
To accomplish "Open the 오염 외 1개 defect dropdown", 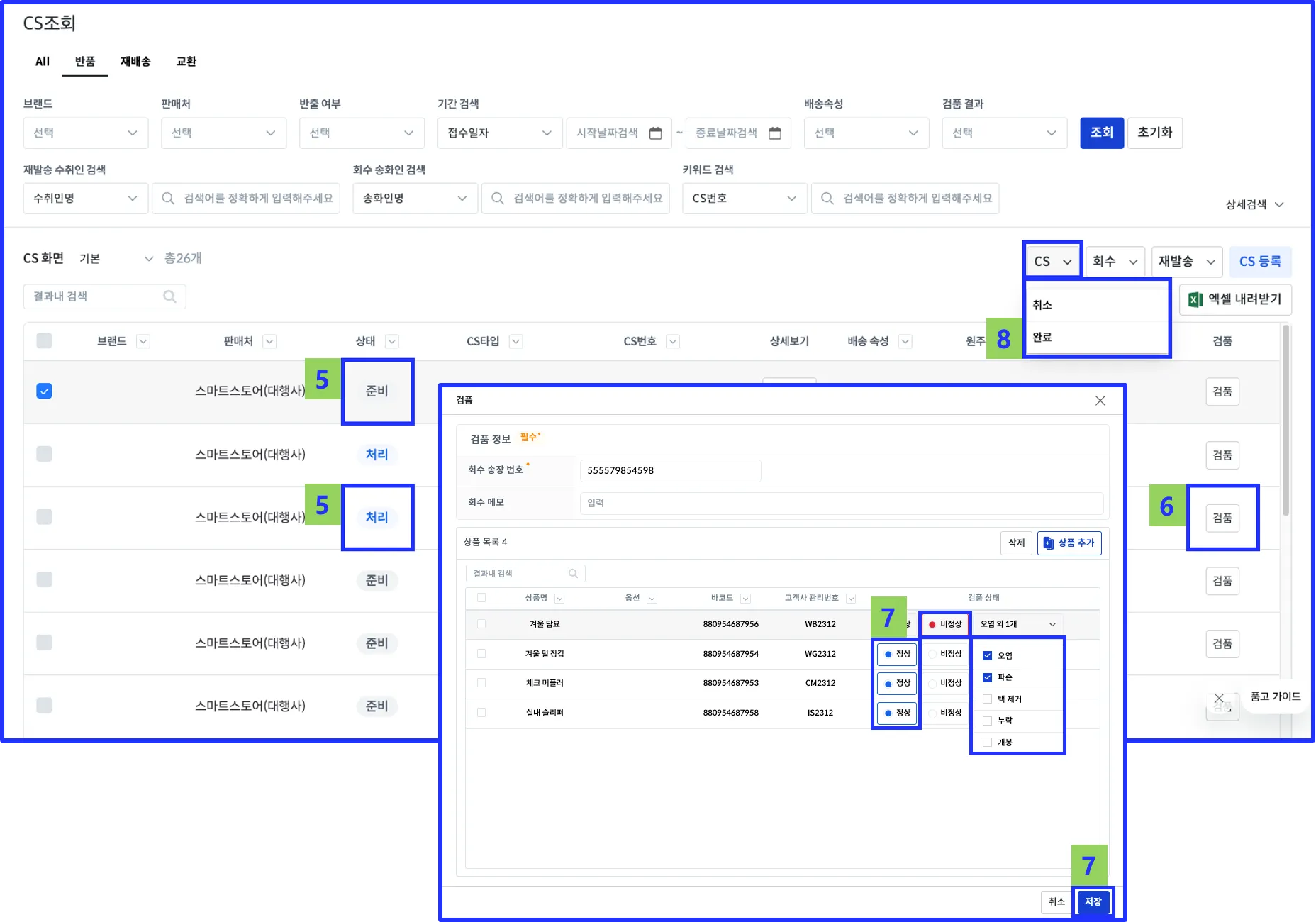I will click(1018, 625).
